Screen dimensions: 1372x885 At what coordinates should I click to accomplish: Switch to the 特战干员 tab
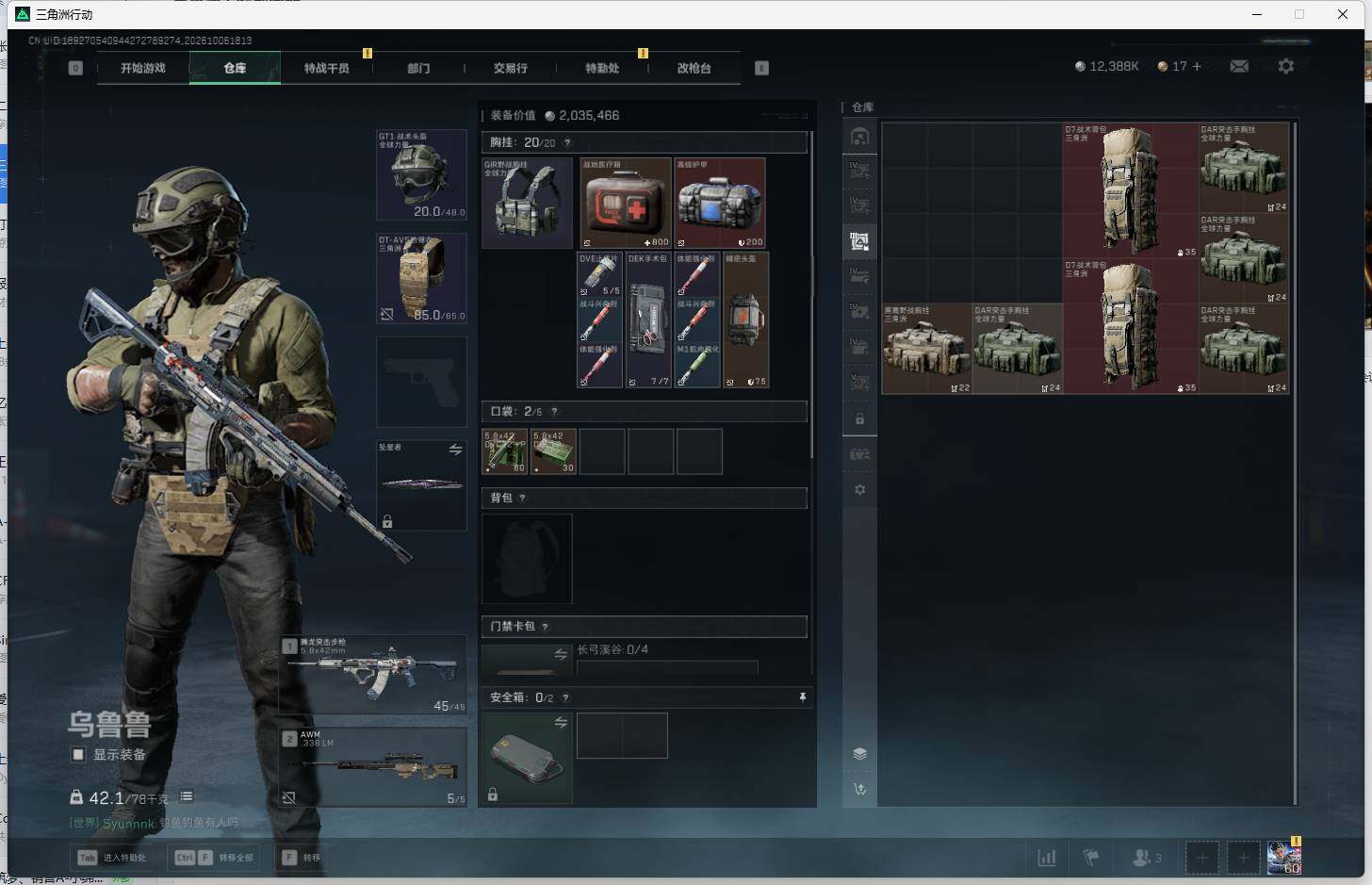(x=326, y=68)
